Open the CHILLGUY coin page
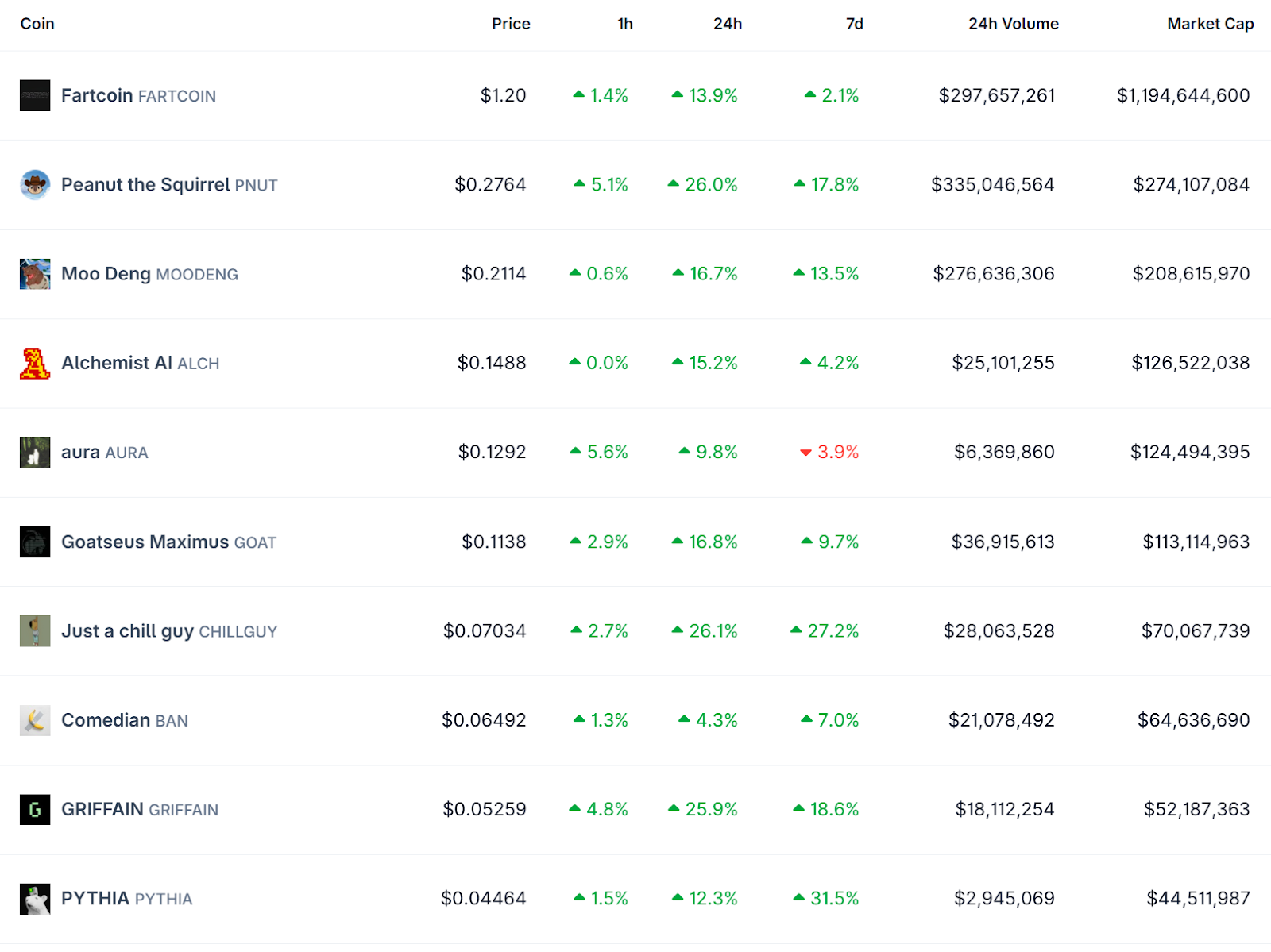Screen dimensions: 1271x952 (x=127, y=630)
